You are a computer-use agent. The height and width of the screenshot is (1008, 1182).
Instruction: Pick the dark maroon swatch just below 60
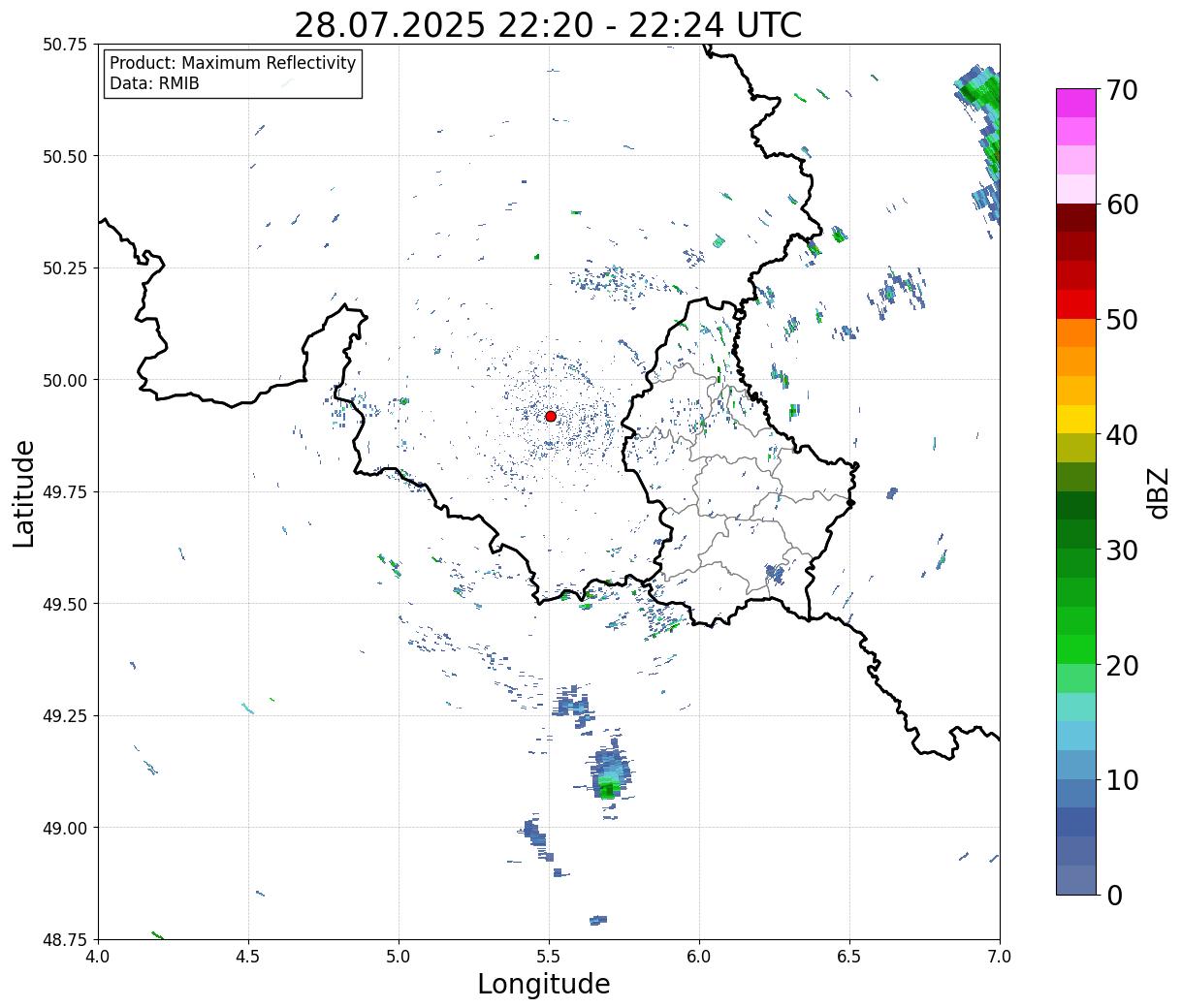tap(1076, 217)
